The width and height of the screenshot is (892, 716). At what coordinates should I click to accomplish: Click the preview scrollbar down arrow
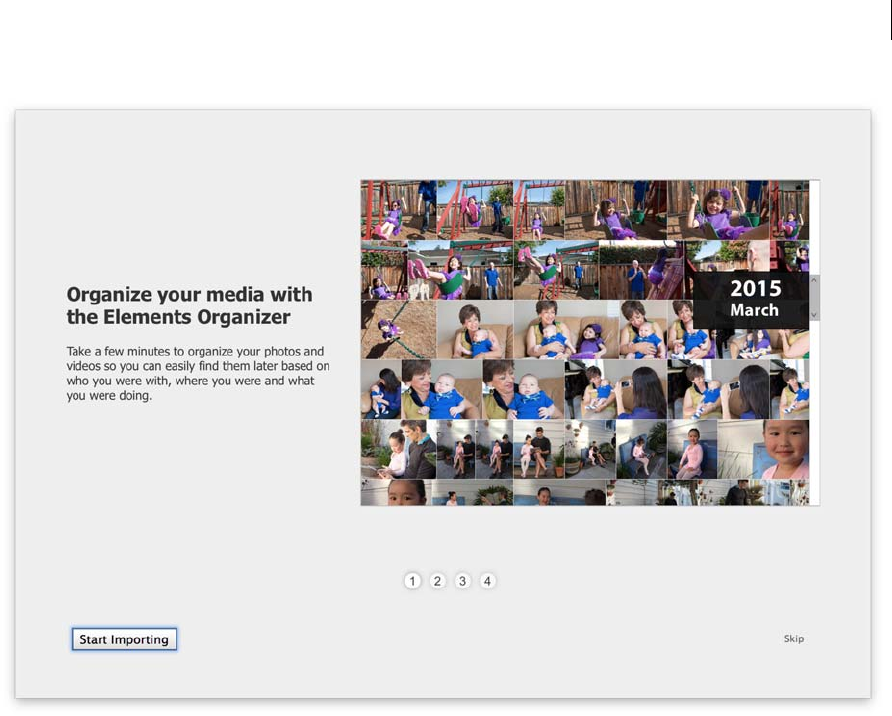[814, 314]
